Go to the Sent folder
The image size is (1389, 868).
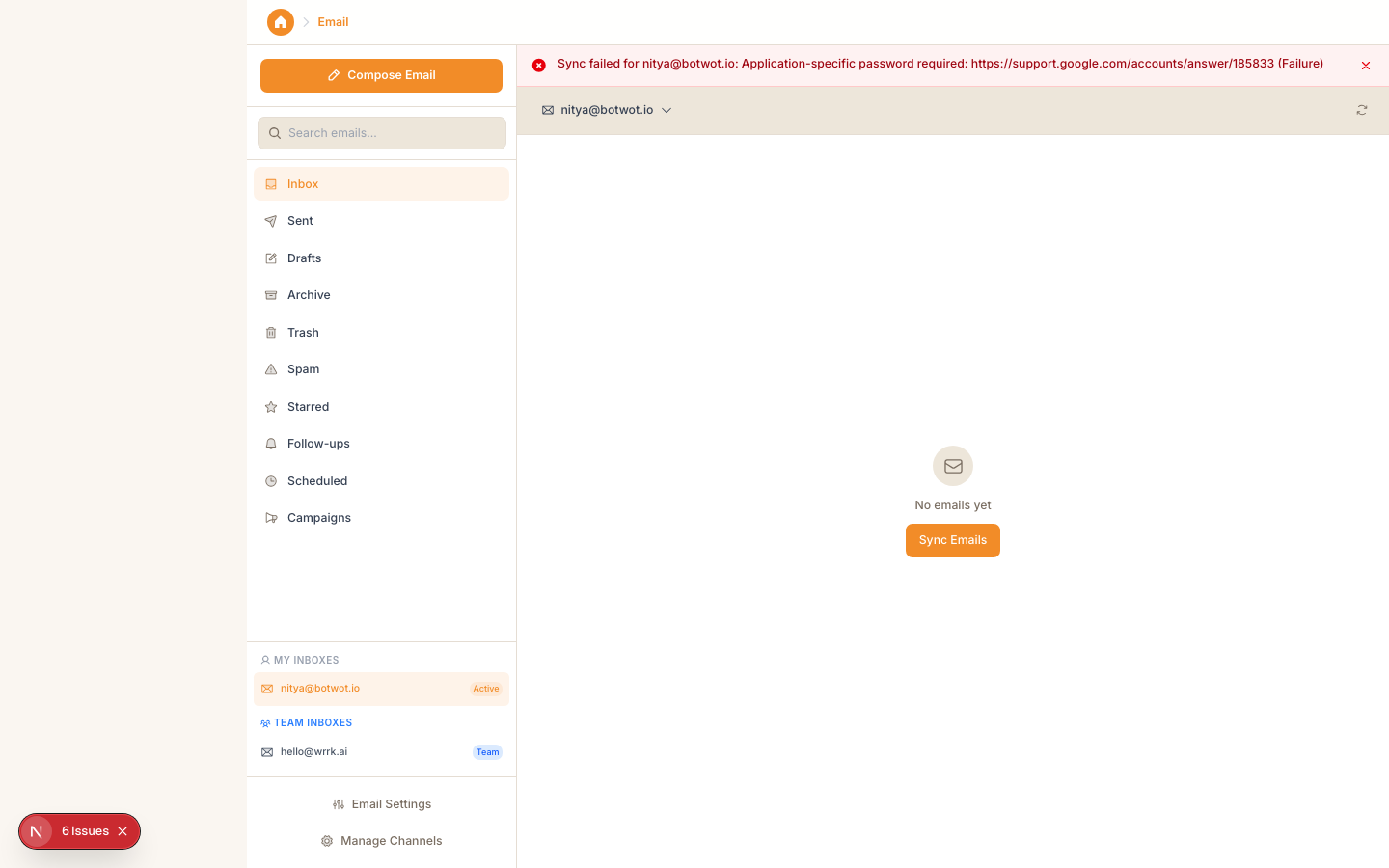(300, 221)
